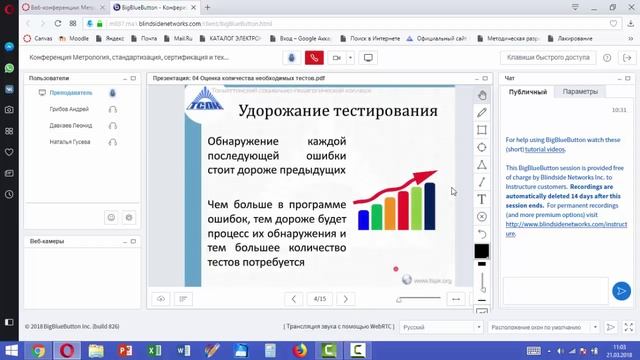This screenshot has width=640, height=360.
Task: Start desktop screen sharing
Action: [x=368, y=58]
